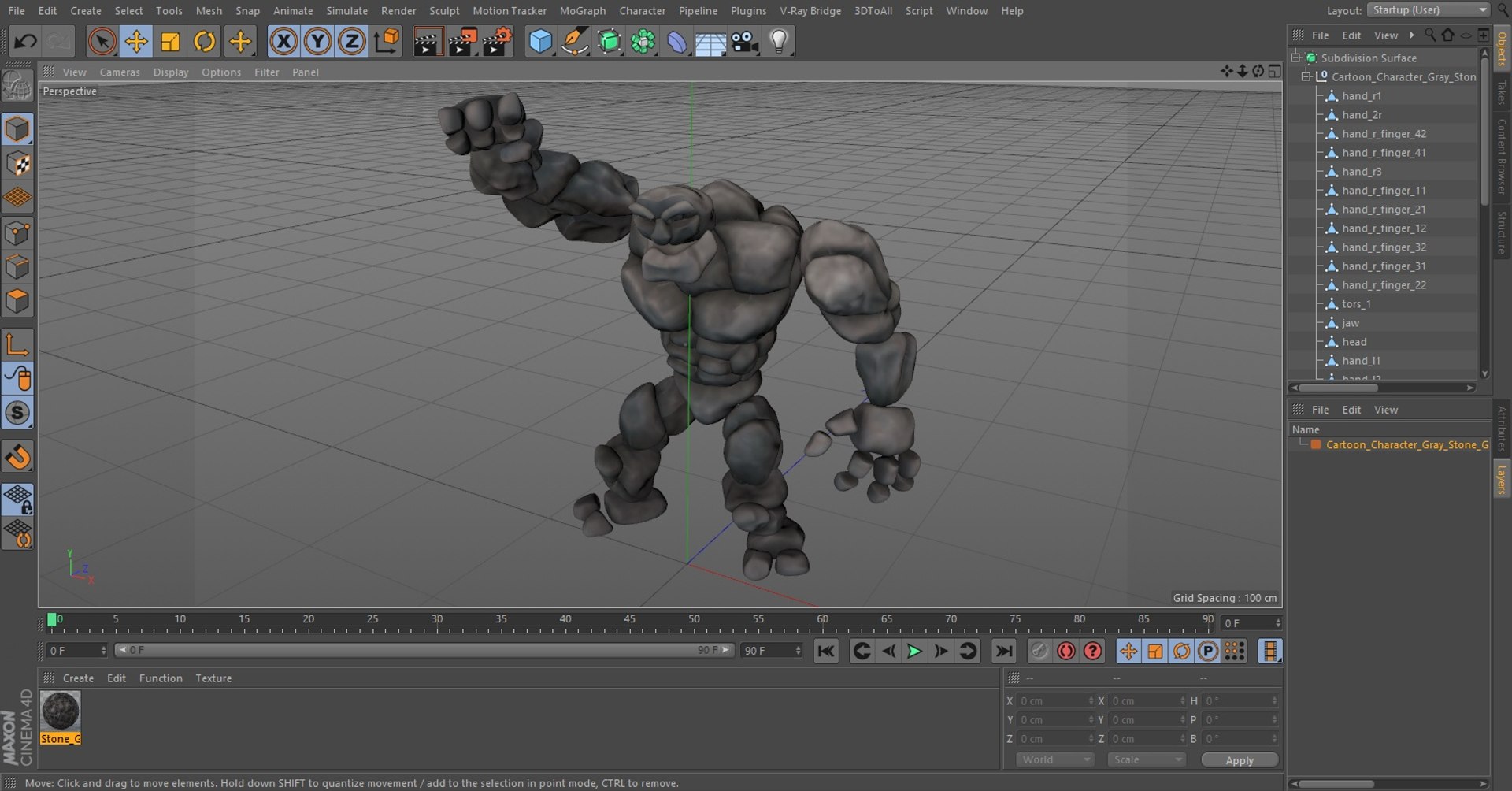
Task: Switch to Model mode cube icon
Action: click(17, 129)
